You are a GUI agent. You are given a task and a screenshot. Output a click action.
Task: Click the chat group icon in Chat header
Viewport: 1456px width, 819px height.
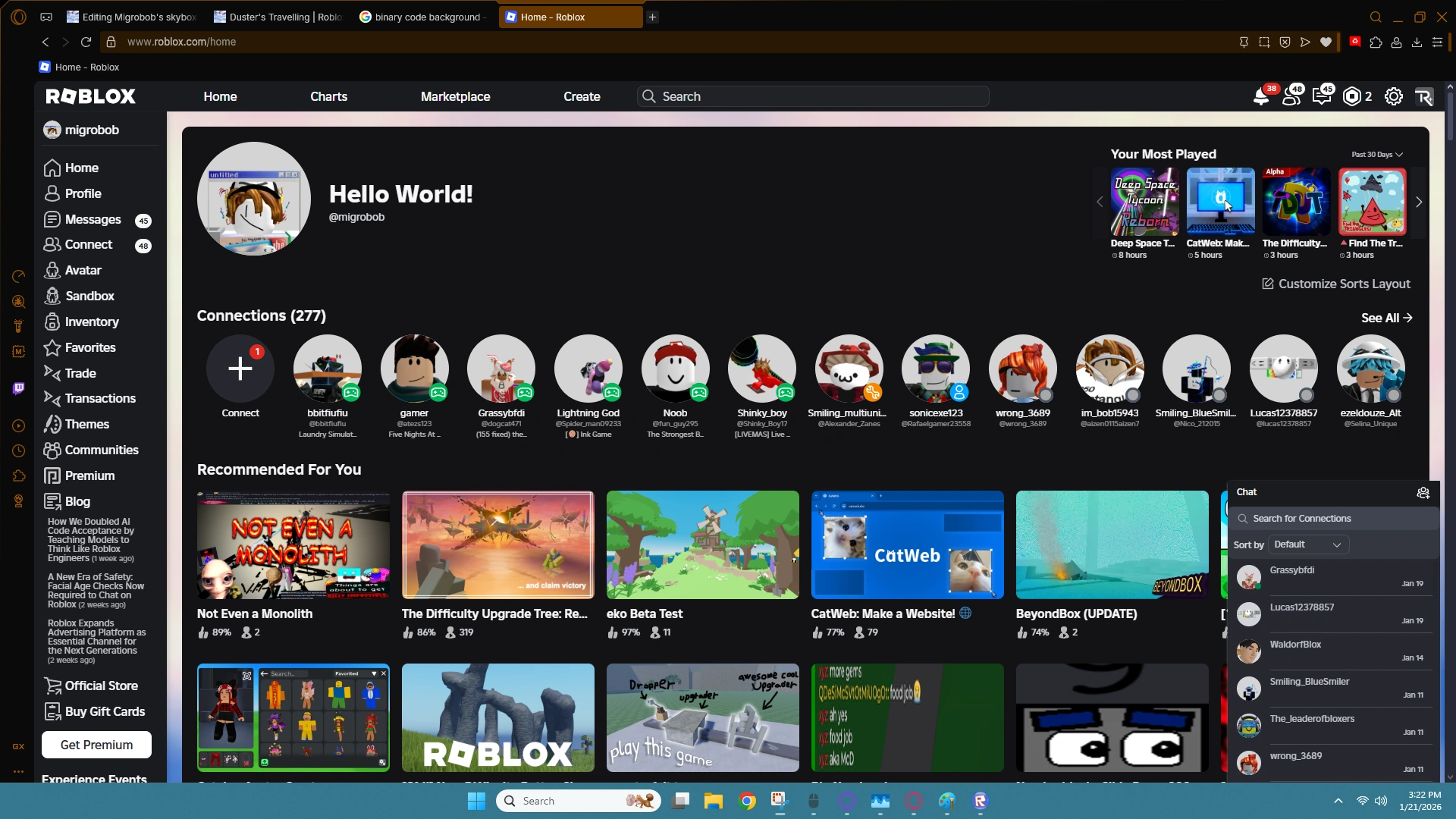1423,493
